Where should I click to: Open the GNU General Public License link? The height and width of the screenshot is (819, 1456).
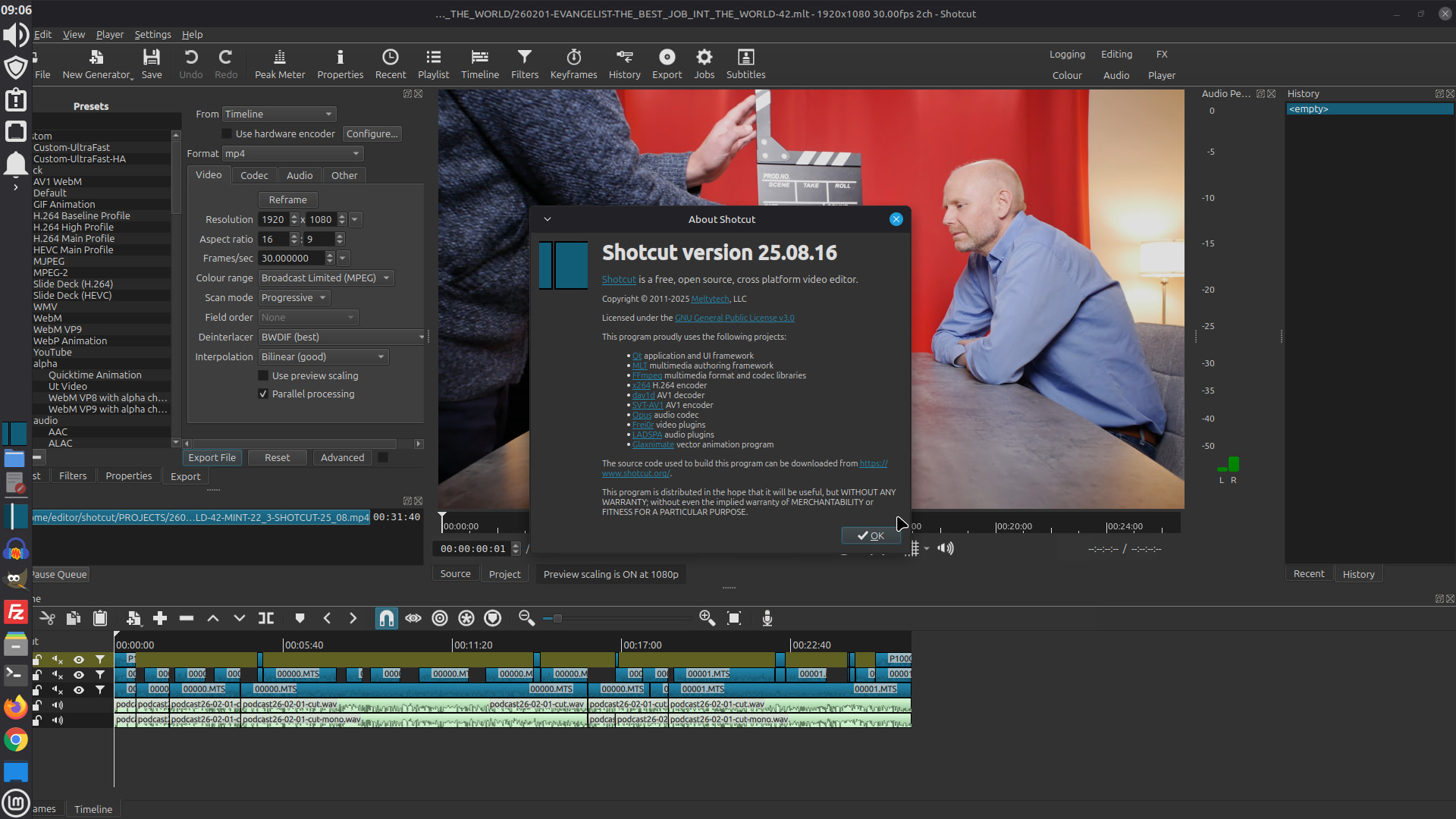pyautogui.click(x=734, y=318)
